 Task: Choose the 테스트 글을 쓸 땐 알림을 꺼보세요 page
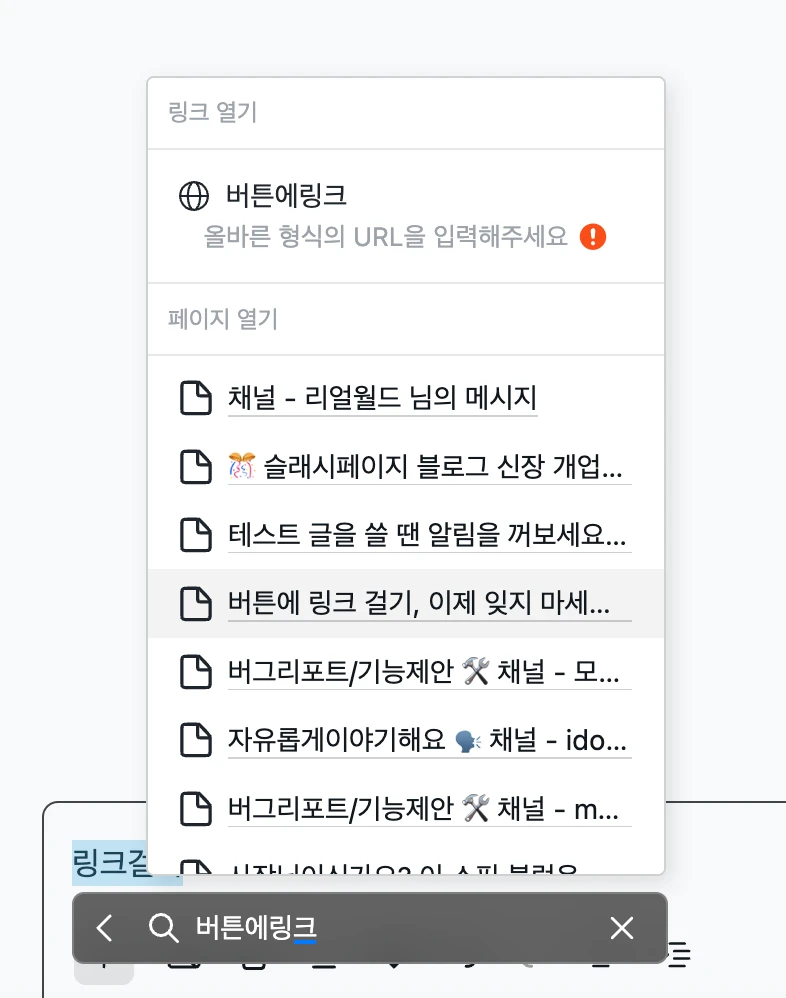429,535
